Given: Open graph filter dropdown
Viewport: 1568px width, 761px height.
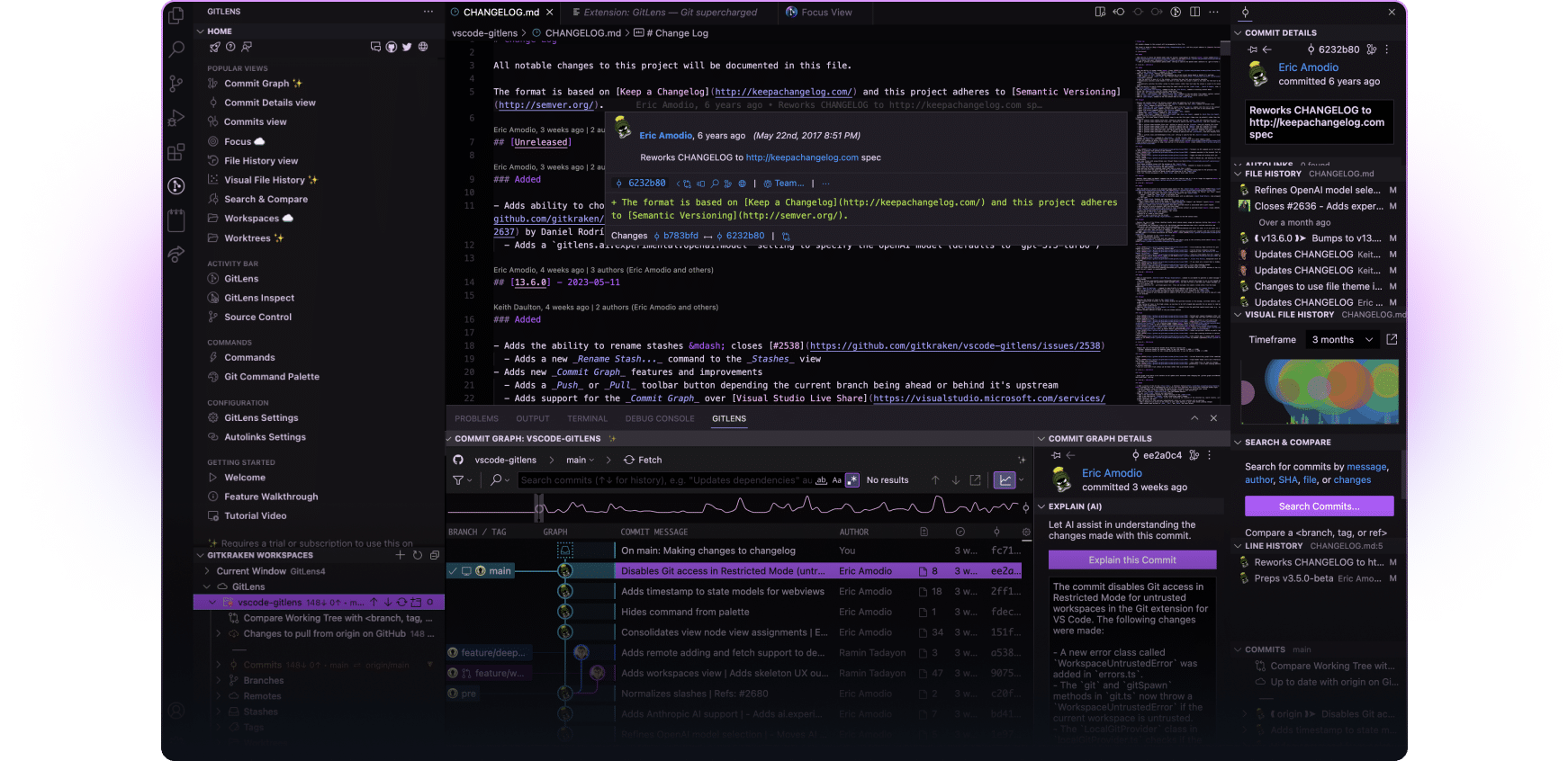Looking at the screenshot, I should (x=462, y=480).
